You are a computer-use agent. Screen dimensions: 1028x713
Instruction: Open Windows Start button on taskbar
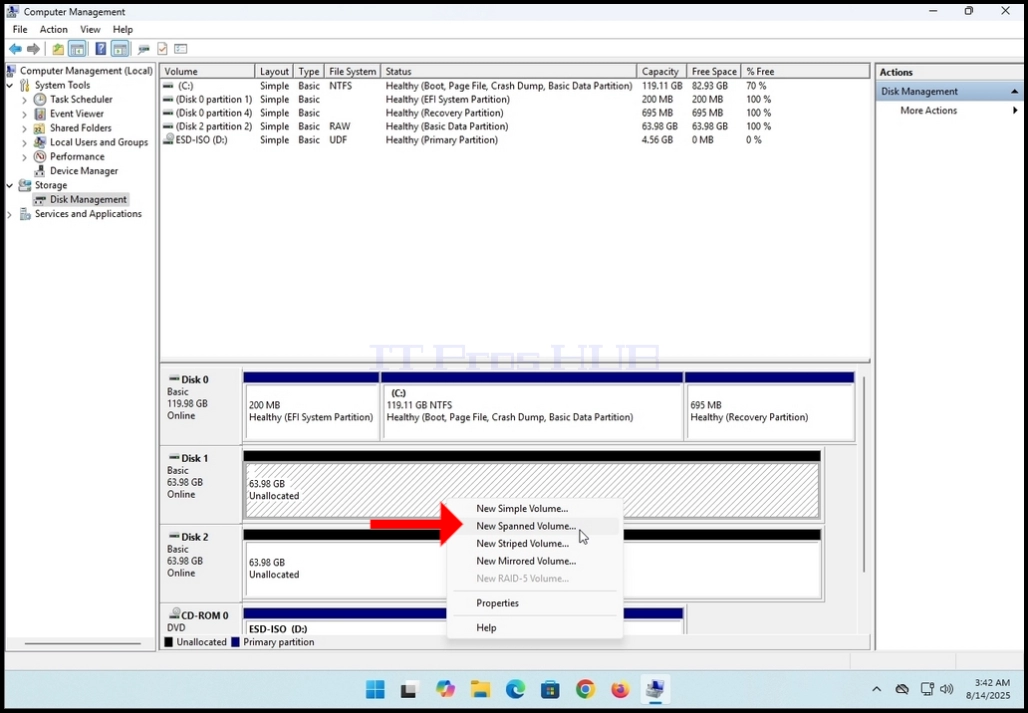375,689
